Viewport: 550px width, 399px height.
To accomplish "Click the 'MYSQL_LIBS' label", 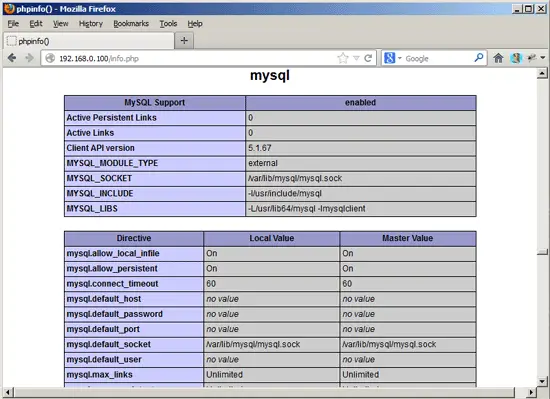I will pos(92,209).
